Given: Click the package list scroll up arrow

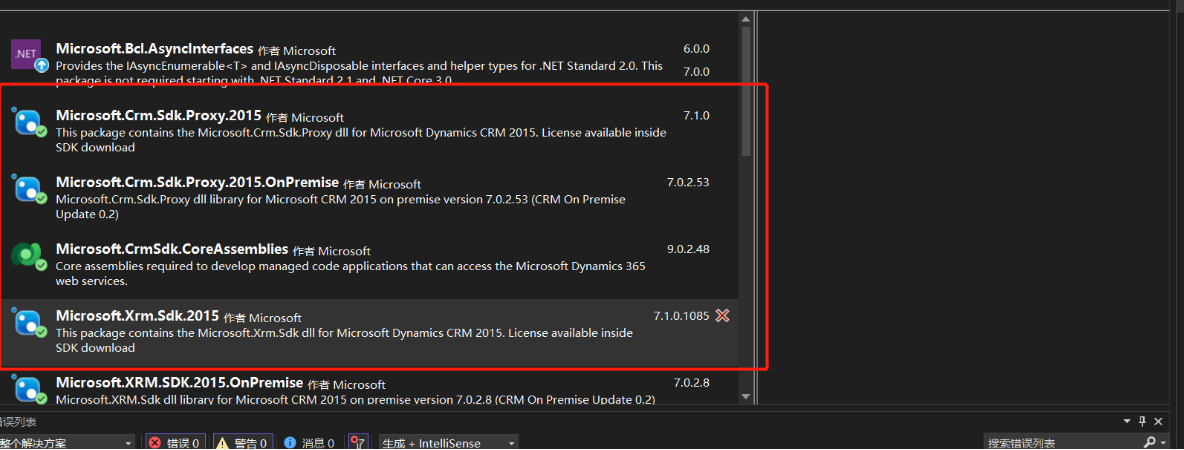Looking at the screenshot, I should click(746, 19).
